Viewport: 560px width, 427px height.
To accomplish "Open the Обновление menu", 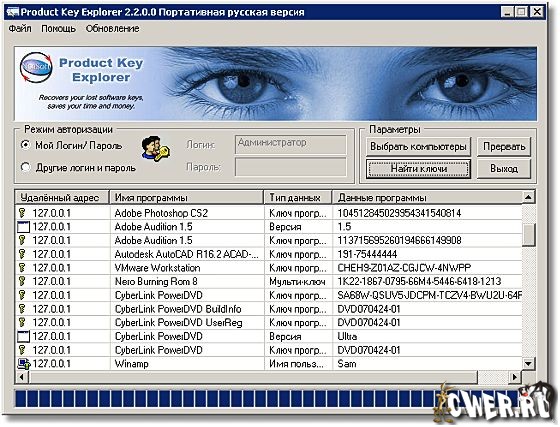I will click(x=112, y=29).
